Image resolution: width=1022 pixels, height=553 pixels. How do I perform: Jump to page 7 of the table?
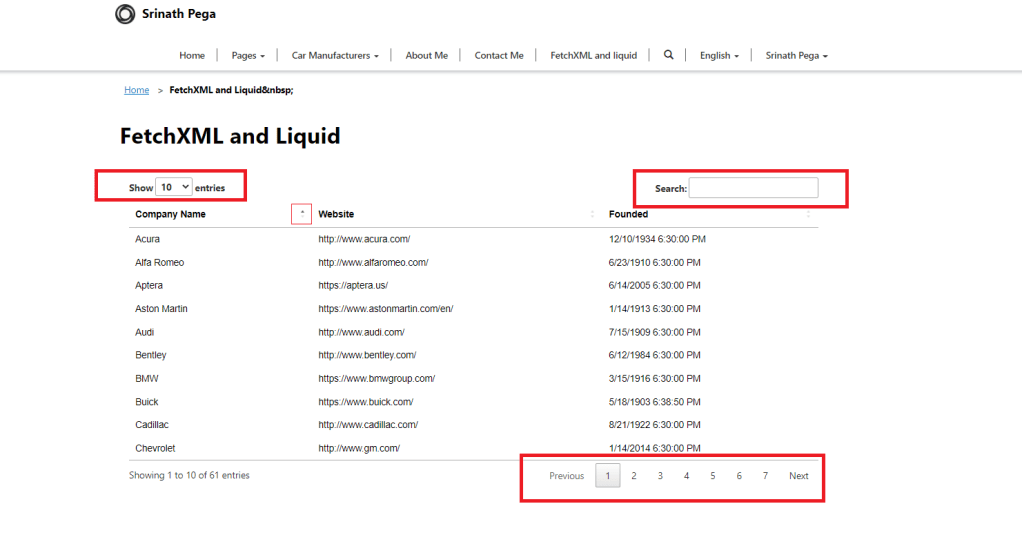point(765,476)
